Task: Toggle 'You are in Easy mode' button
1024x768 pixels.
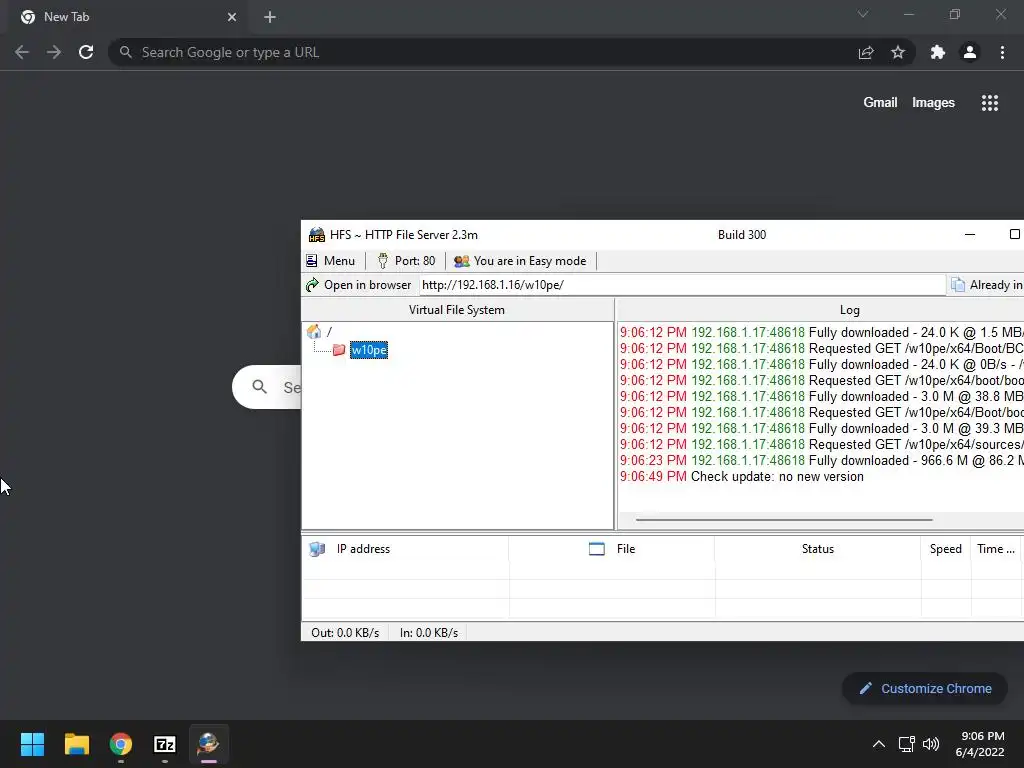Action: (520, 261)
